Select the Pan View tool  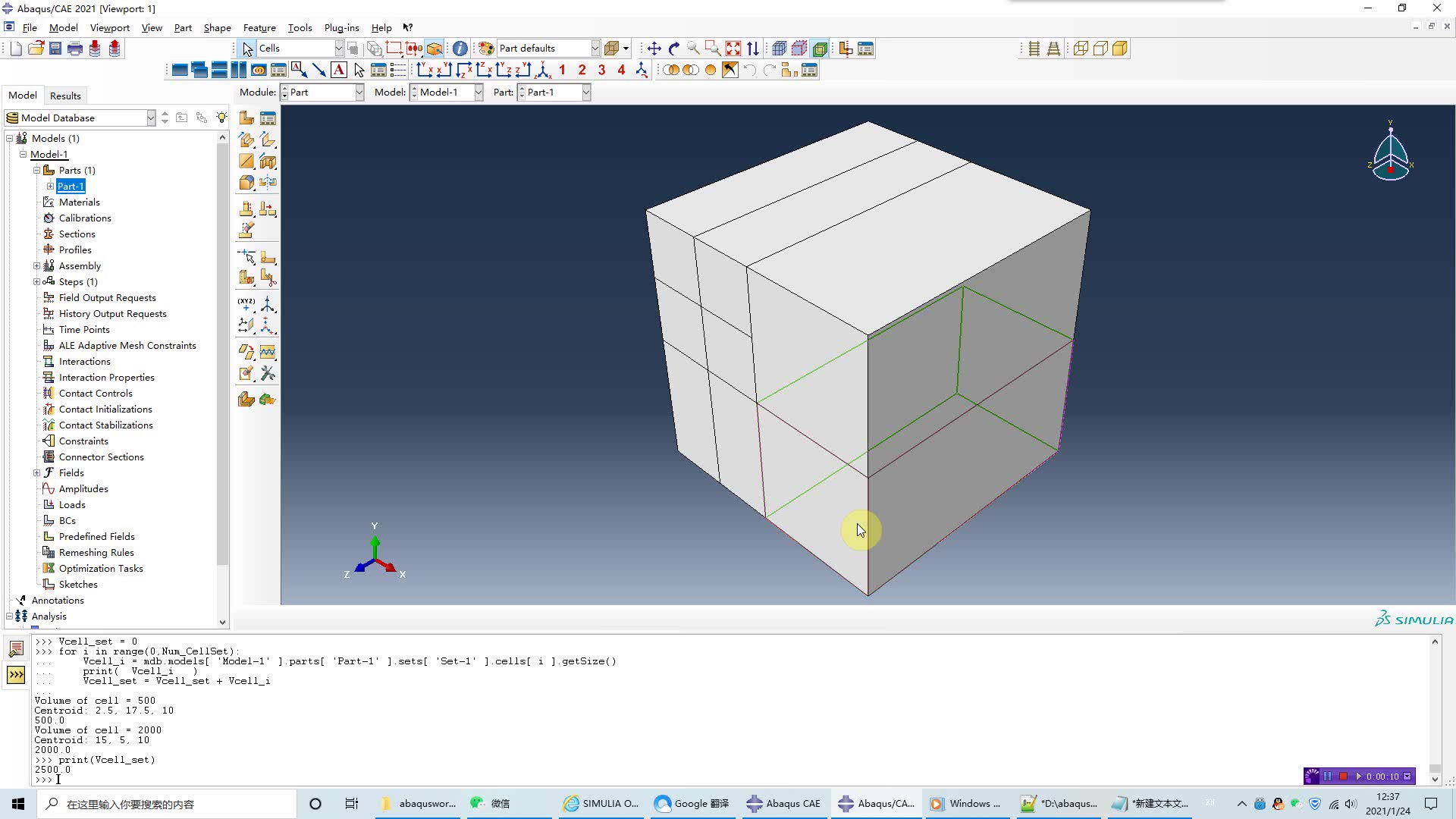tap(654, 48)
